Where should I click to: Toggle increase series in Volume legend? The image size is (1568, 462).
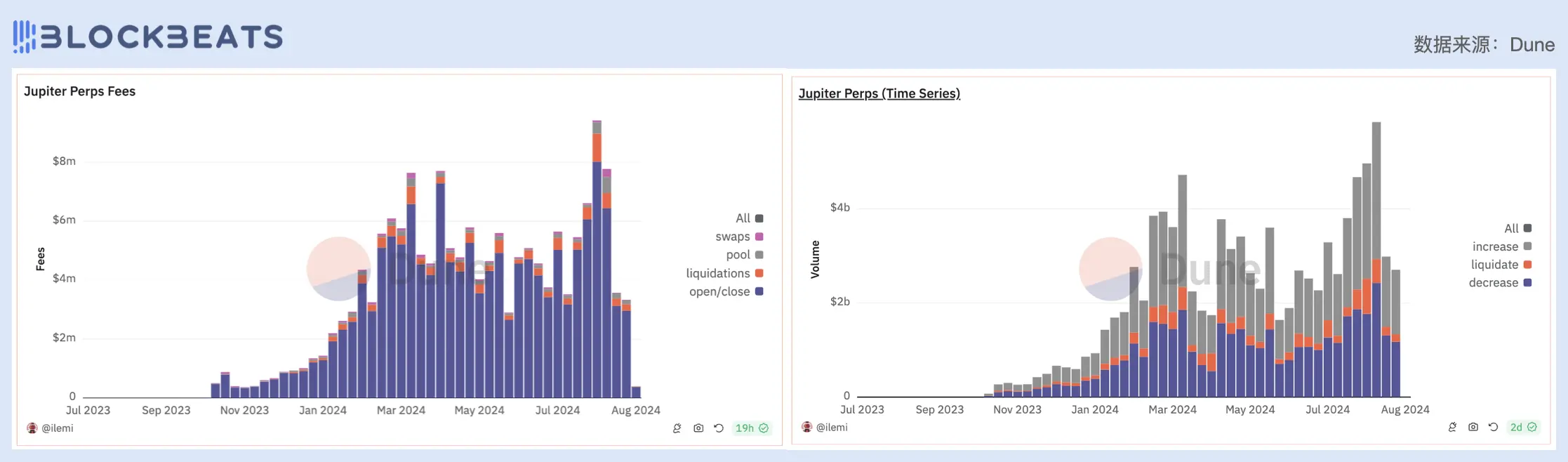click(x=1501, y=246)
